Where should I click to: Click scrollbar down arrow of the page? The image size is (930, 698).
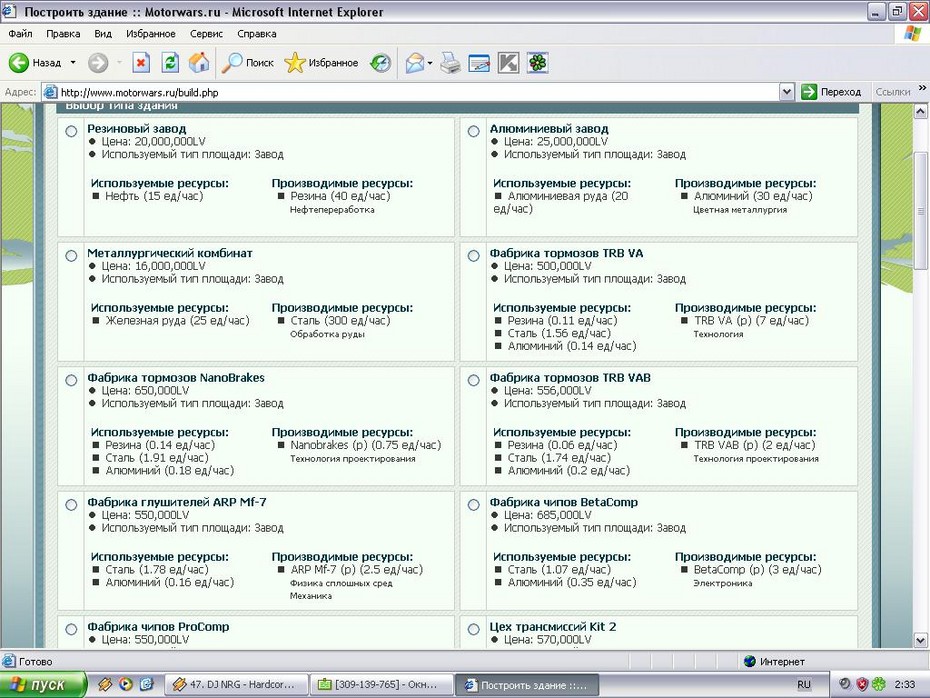921,640
